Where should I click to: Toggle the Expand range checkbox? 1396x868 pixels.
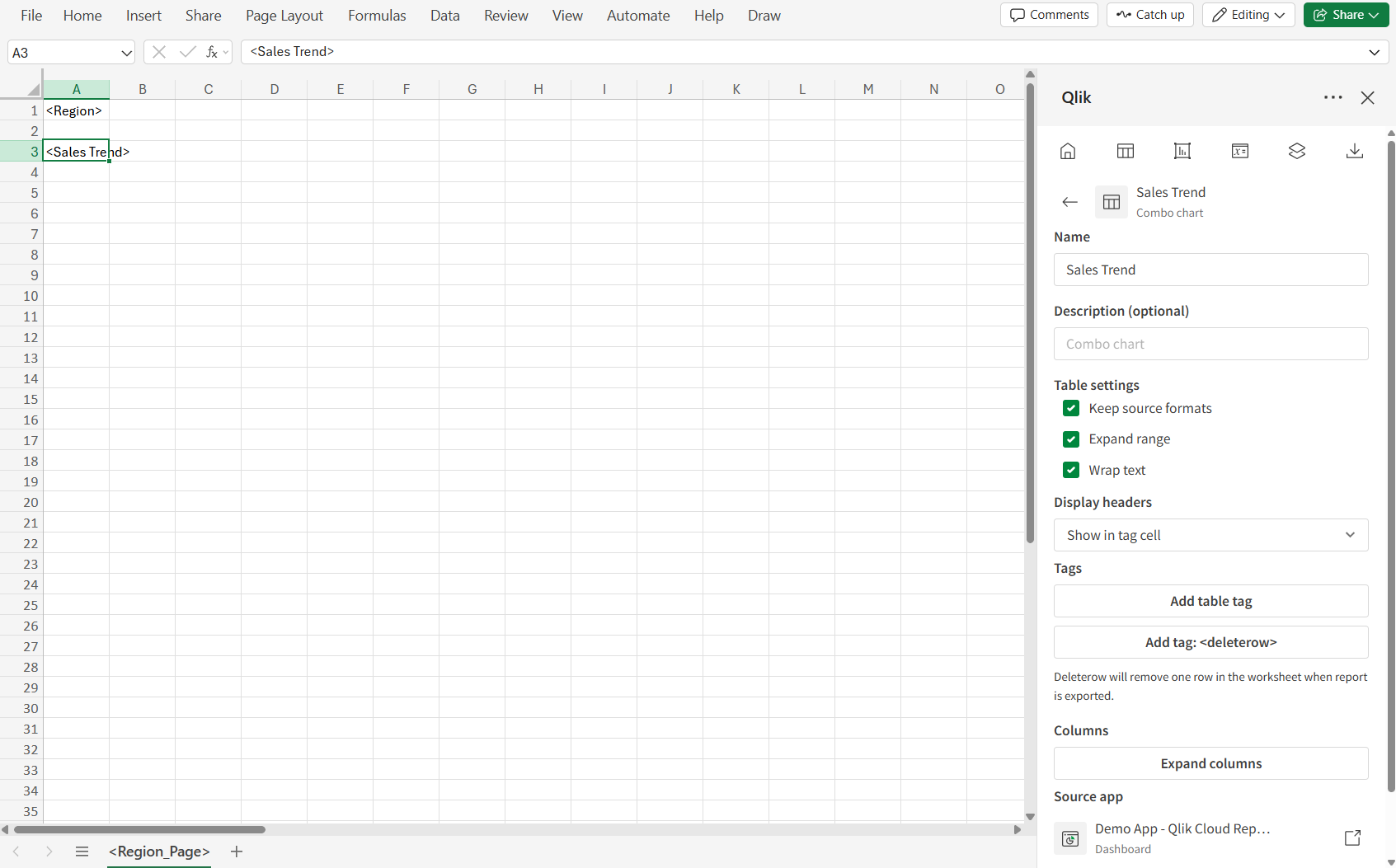(x=1071, y=439)
